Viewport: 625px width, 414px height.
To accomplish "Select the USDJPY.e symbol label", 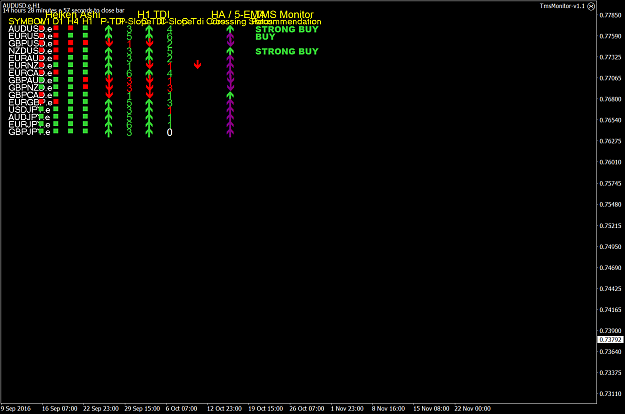I will point(29,110).
